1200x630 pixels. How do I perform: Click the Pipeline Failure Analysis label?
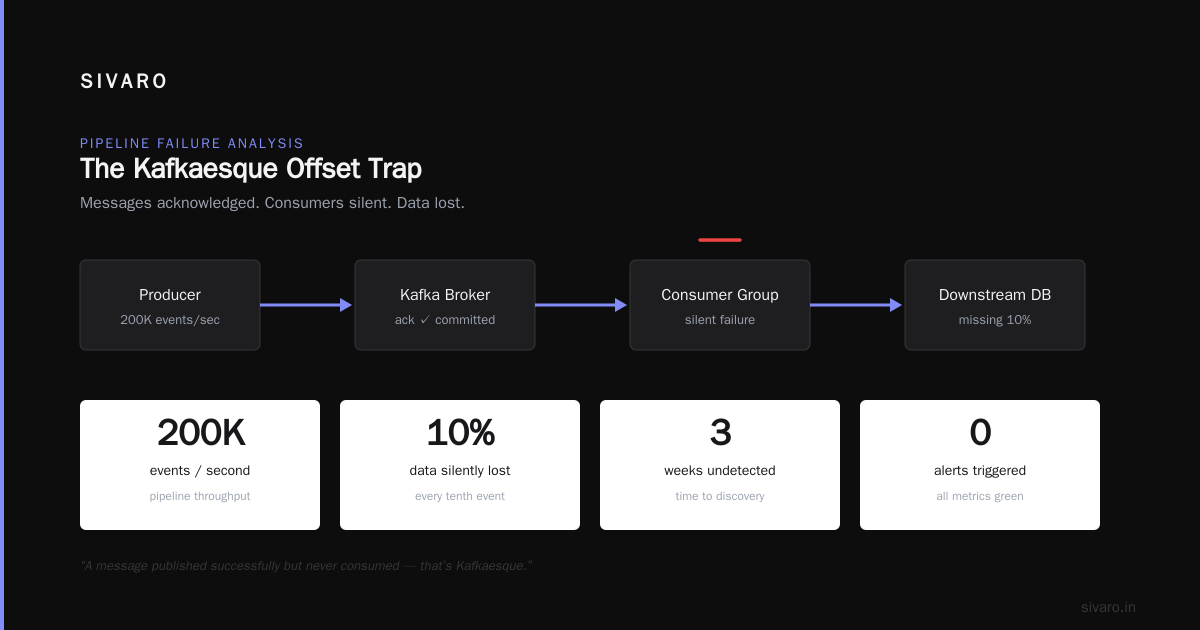coord(192,144)
